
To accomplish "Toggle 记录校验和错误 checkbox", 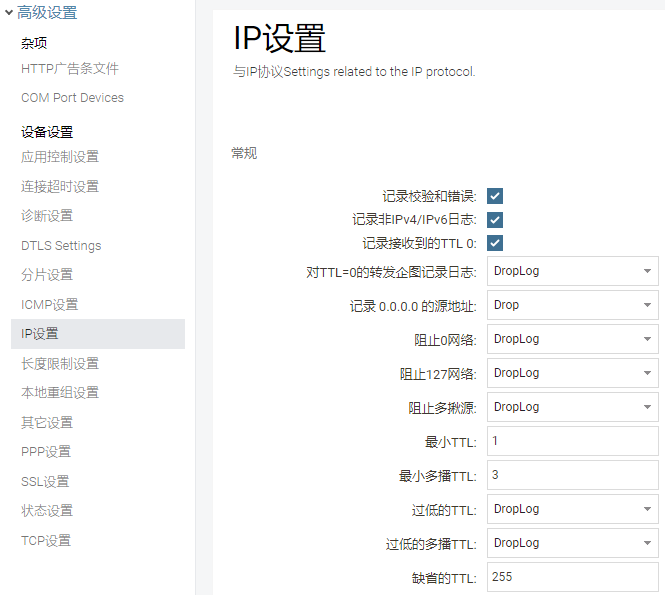I will [495, 196].
